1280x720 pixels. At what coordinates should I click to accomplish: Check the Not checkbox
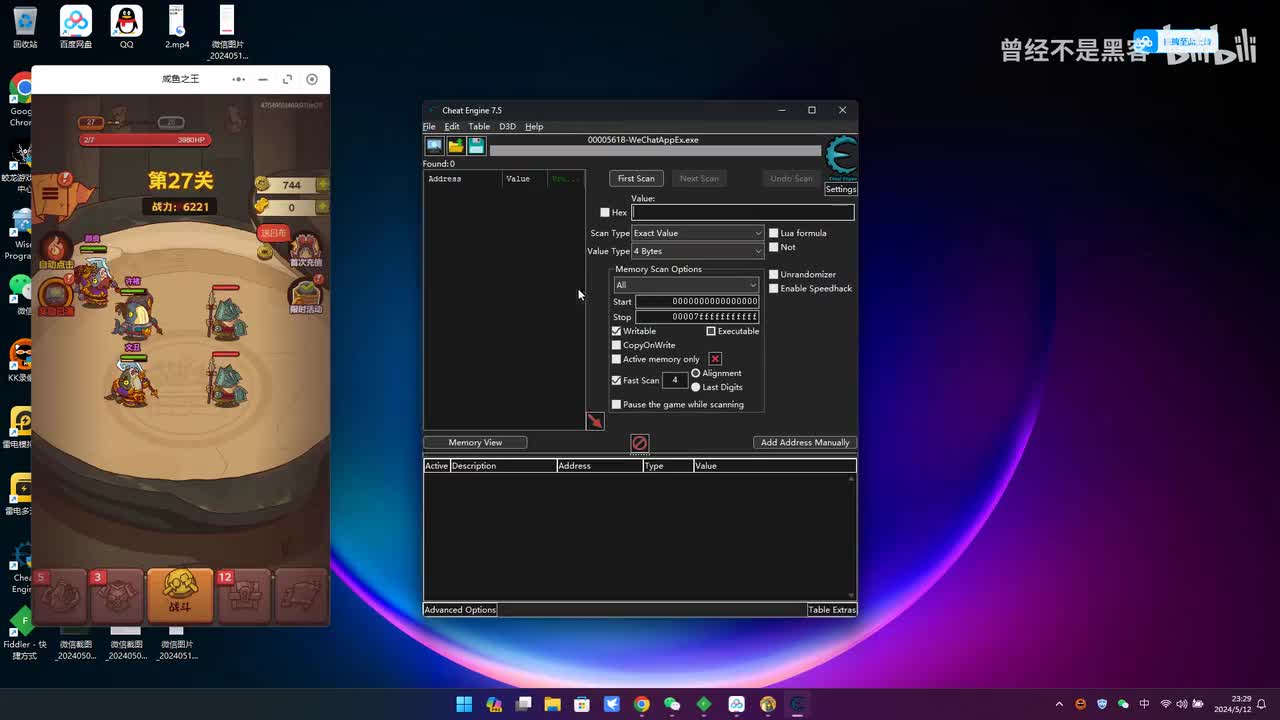coord(774,247)
